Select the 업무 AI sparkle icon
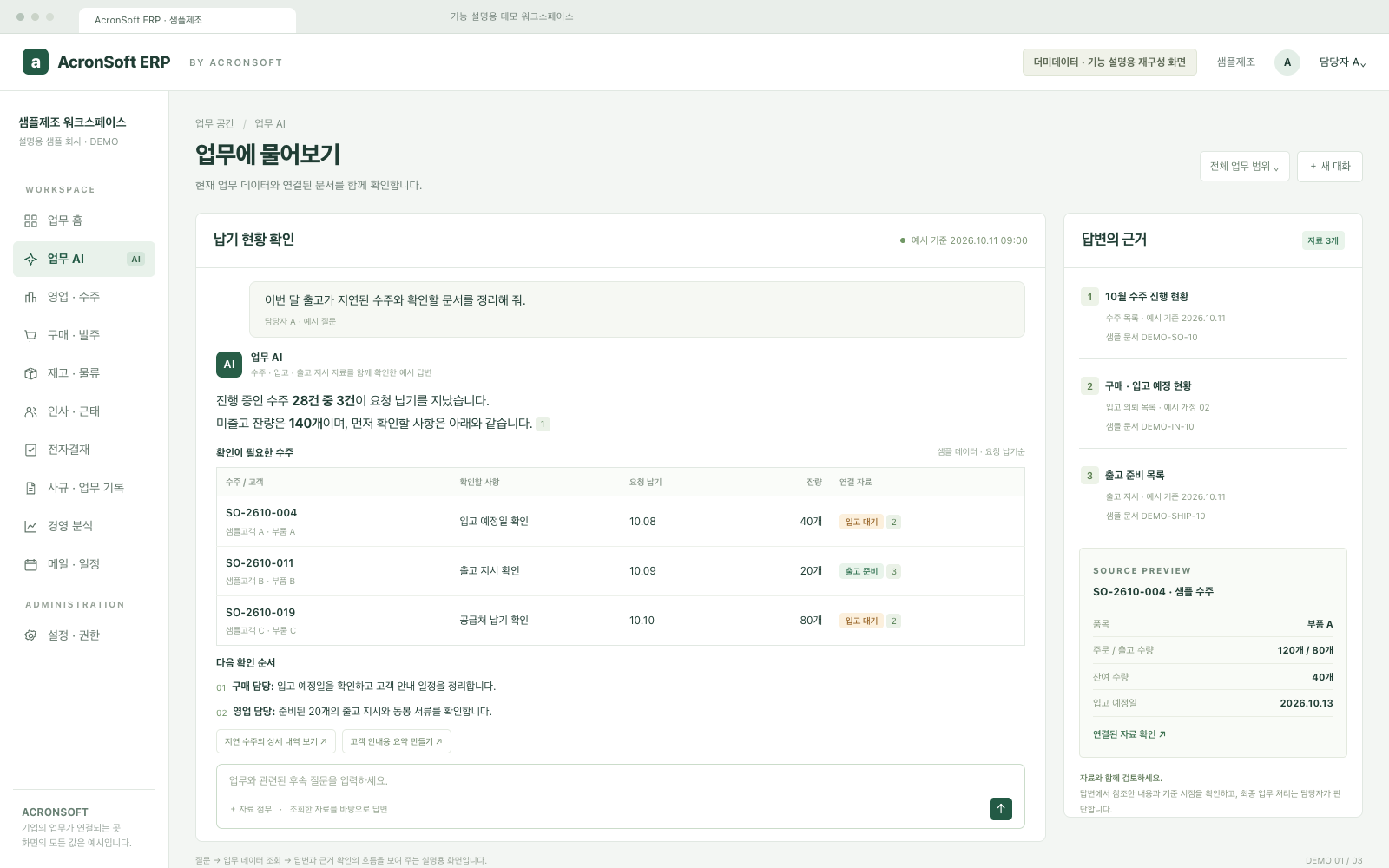The width and height of the screenshot is (1389, 868). pos(30,259)
